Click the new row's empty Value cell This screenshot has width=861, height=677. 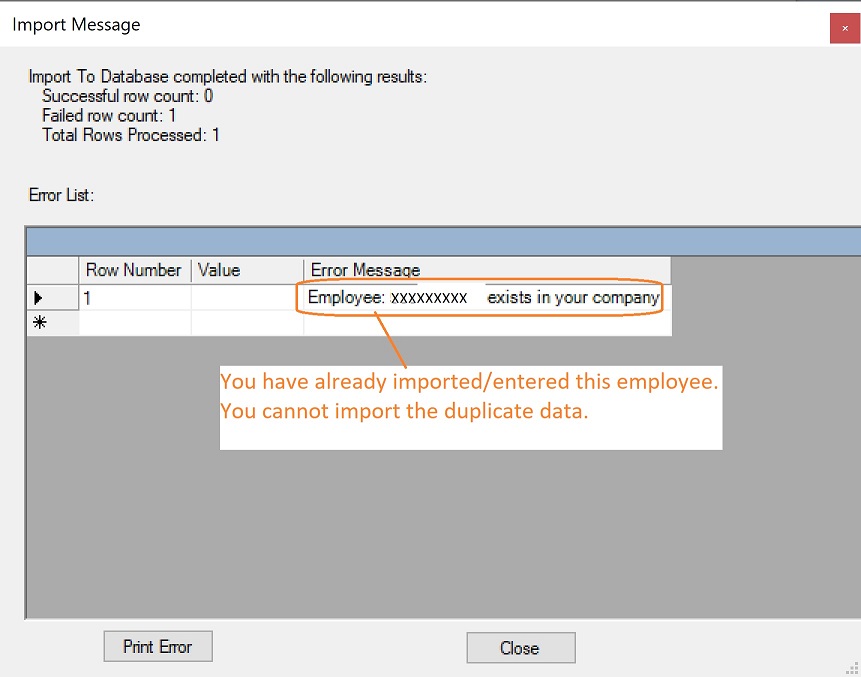point(246,323)
